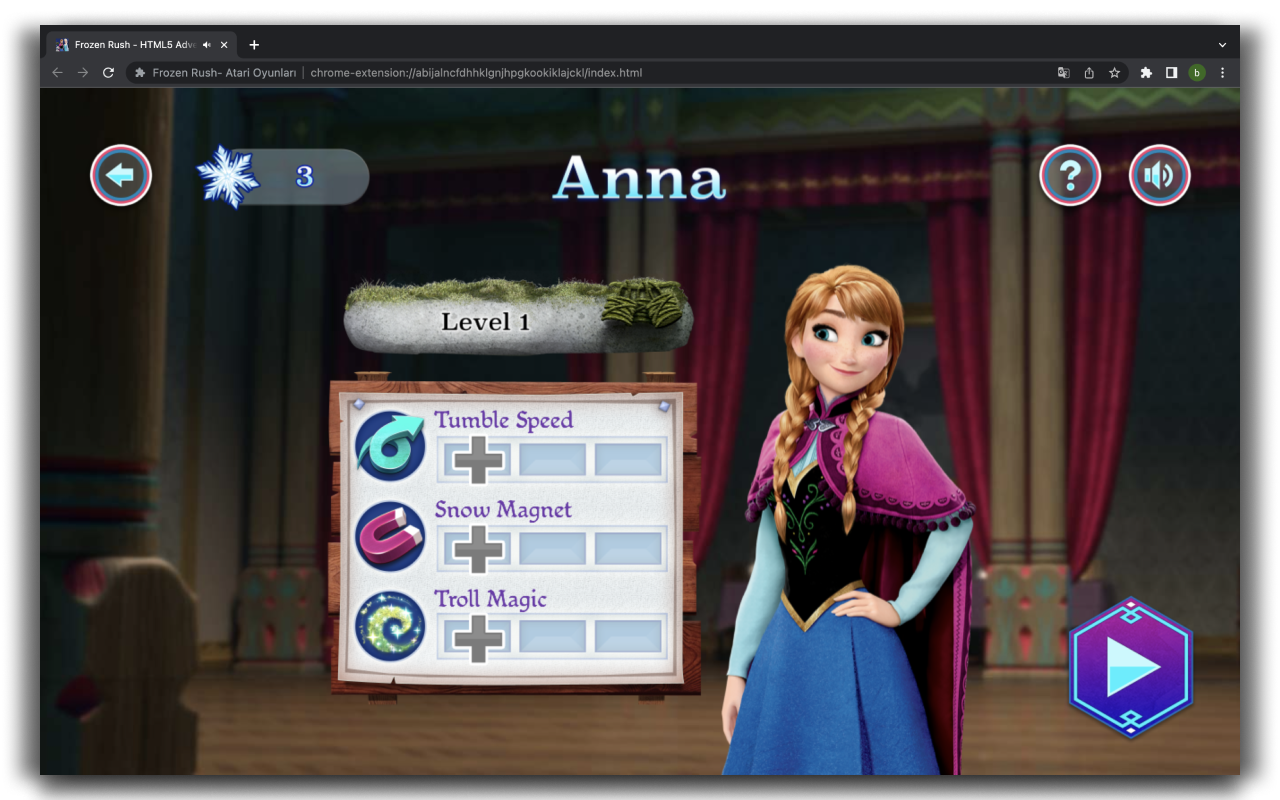Click the Anna title text
The width and height of the screenshot is (1280, 800).
[x=639, y=178]
